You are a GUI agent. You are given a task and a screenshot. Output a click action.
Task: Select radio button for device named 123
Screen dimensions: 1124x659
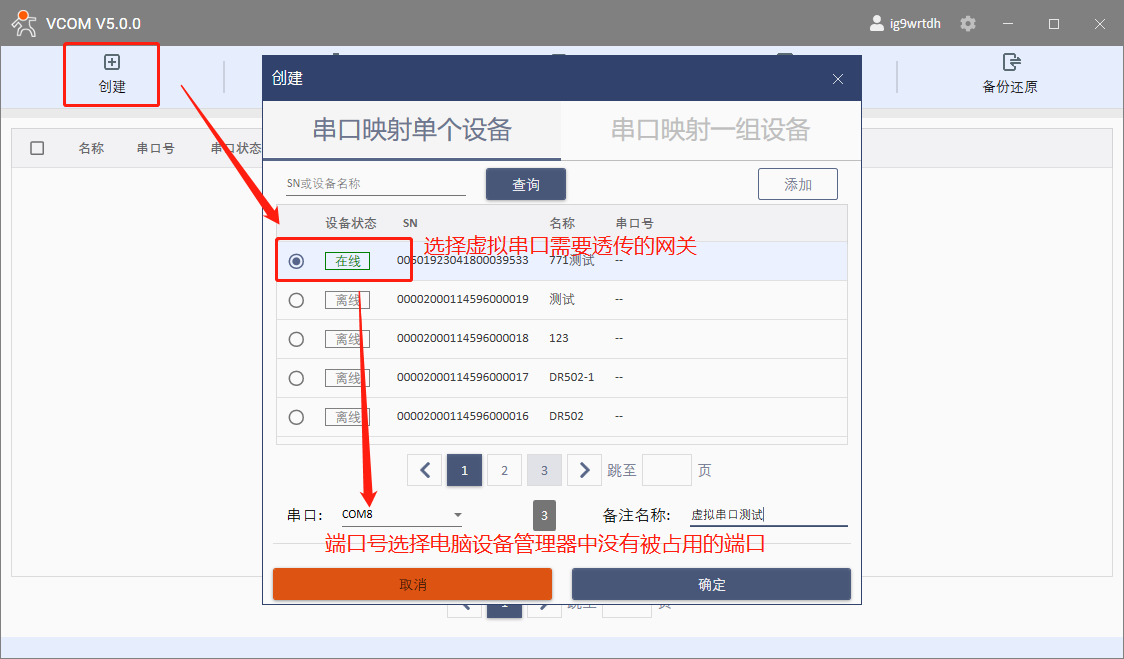point(296,339)
